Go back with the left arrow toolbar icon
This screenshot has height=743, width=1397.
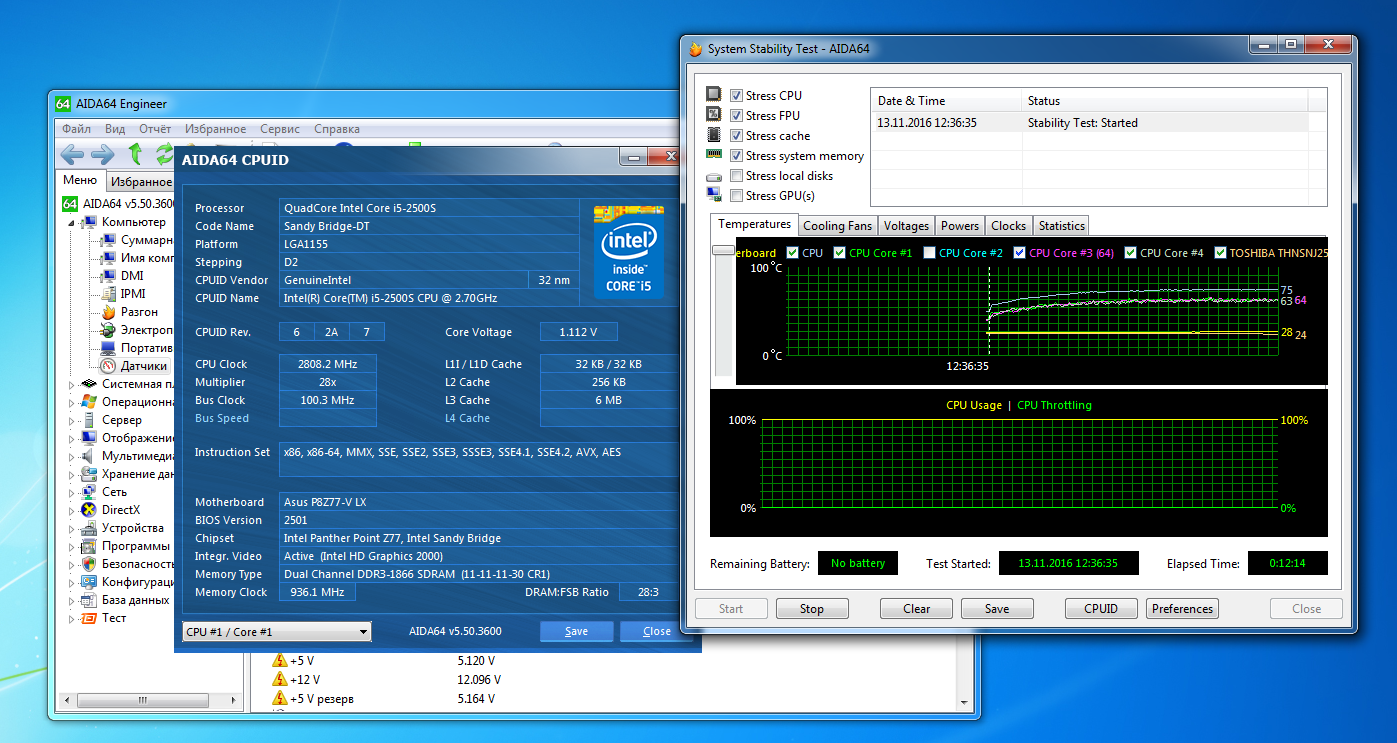pos(72,154)
